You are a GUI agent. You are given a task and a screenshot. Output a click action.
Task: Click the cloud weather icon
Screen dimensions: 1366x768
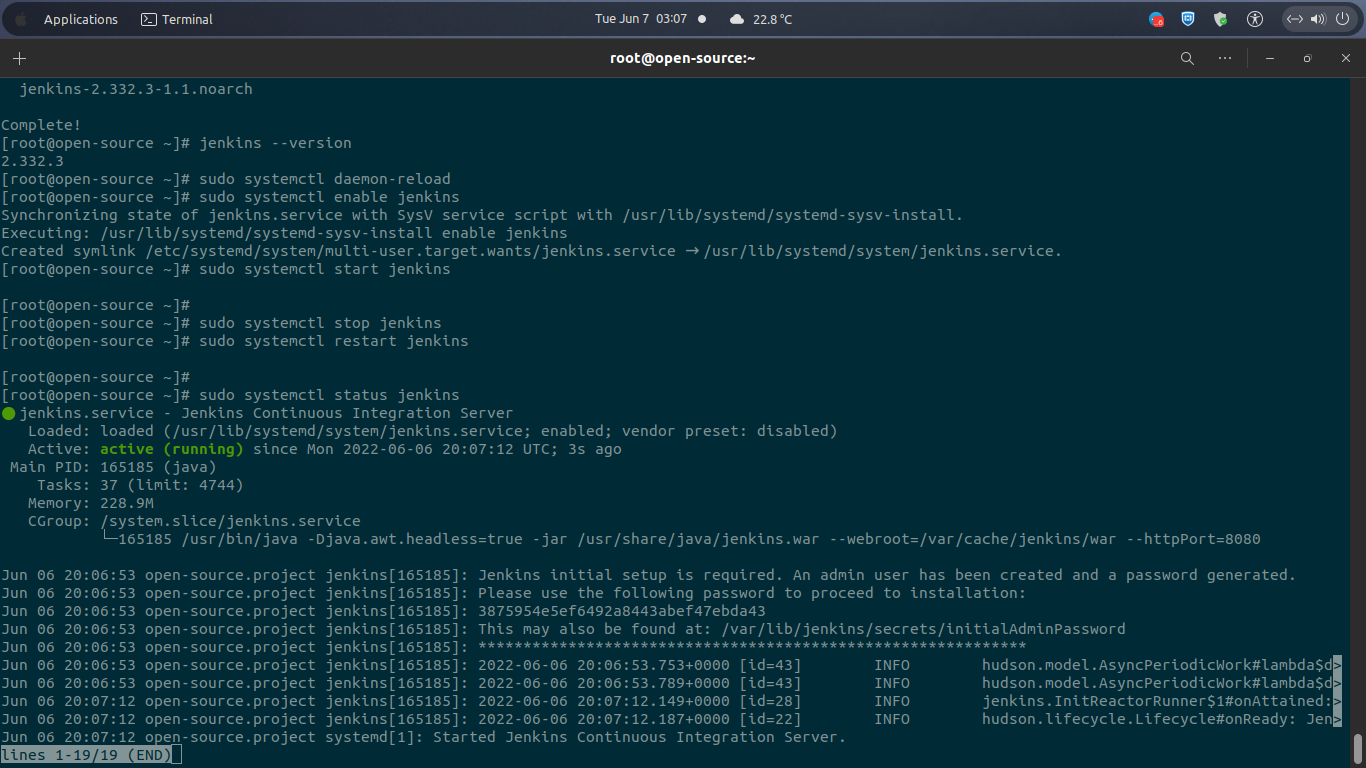tap(737, 19)
